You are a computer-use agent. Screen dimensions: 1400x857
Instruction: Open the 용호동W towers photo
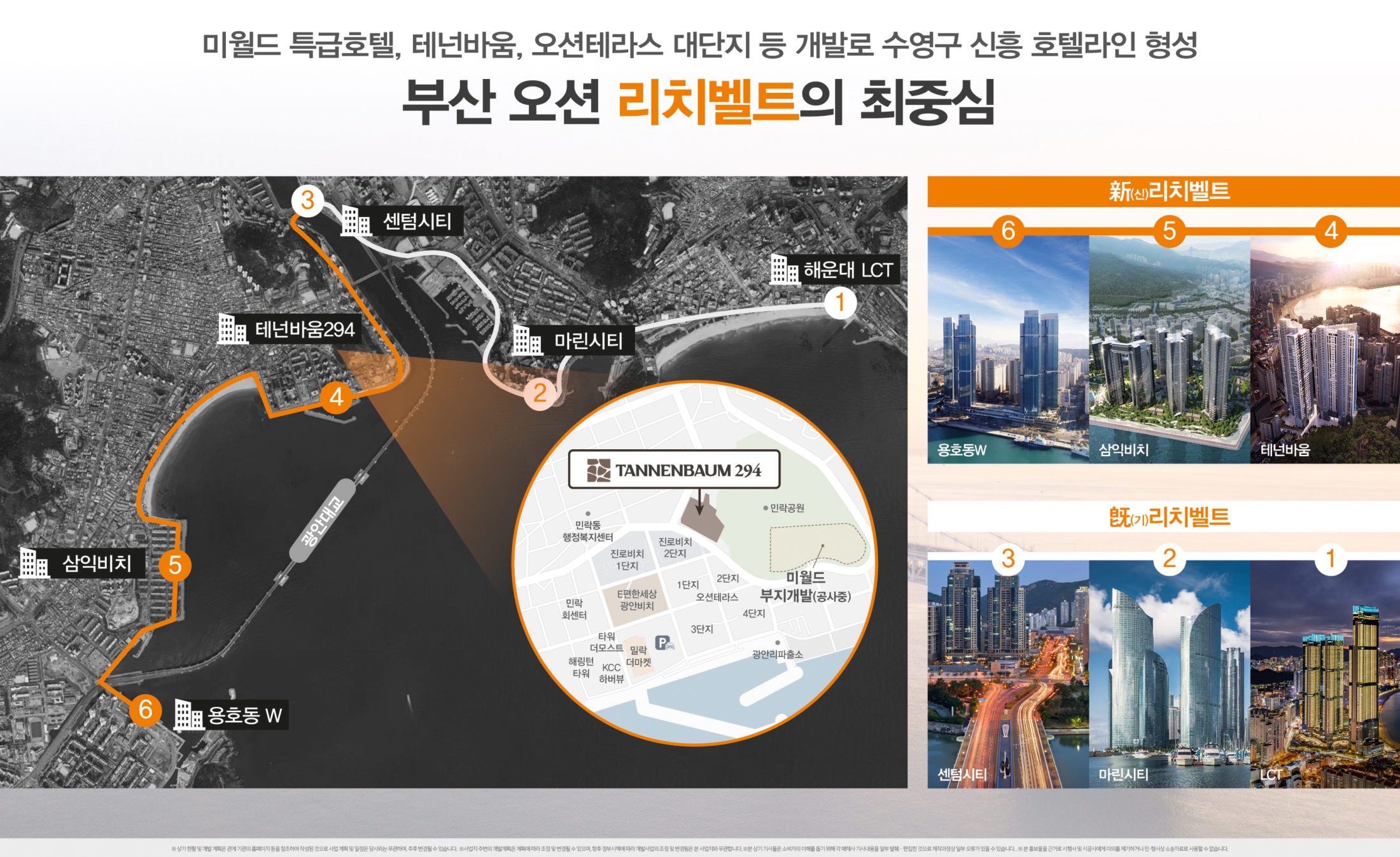[x=1008, y=349]
